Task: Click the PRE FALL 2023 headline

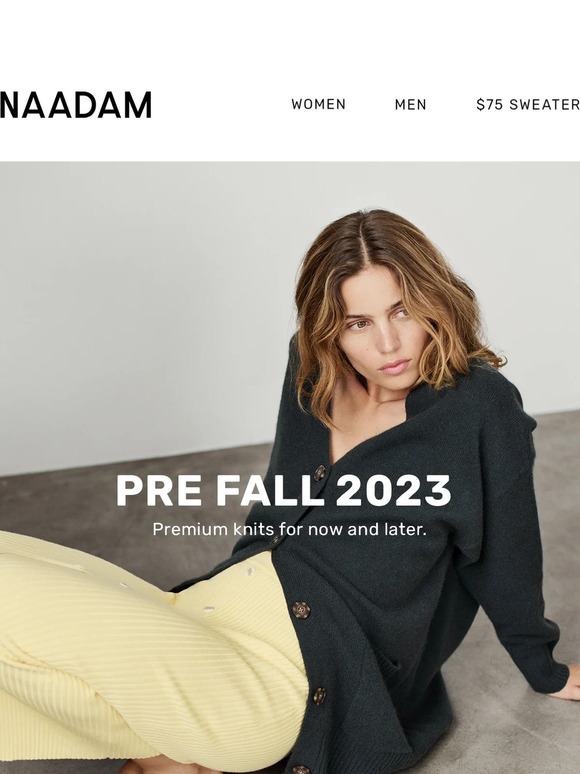Action: tap(283, 490)
